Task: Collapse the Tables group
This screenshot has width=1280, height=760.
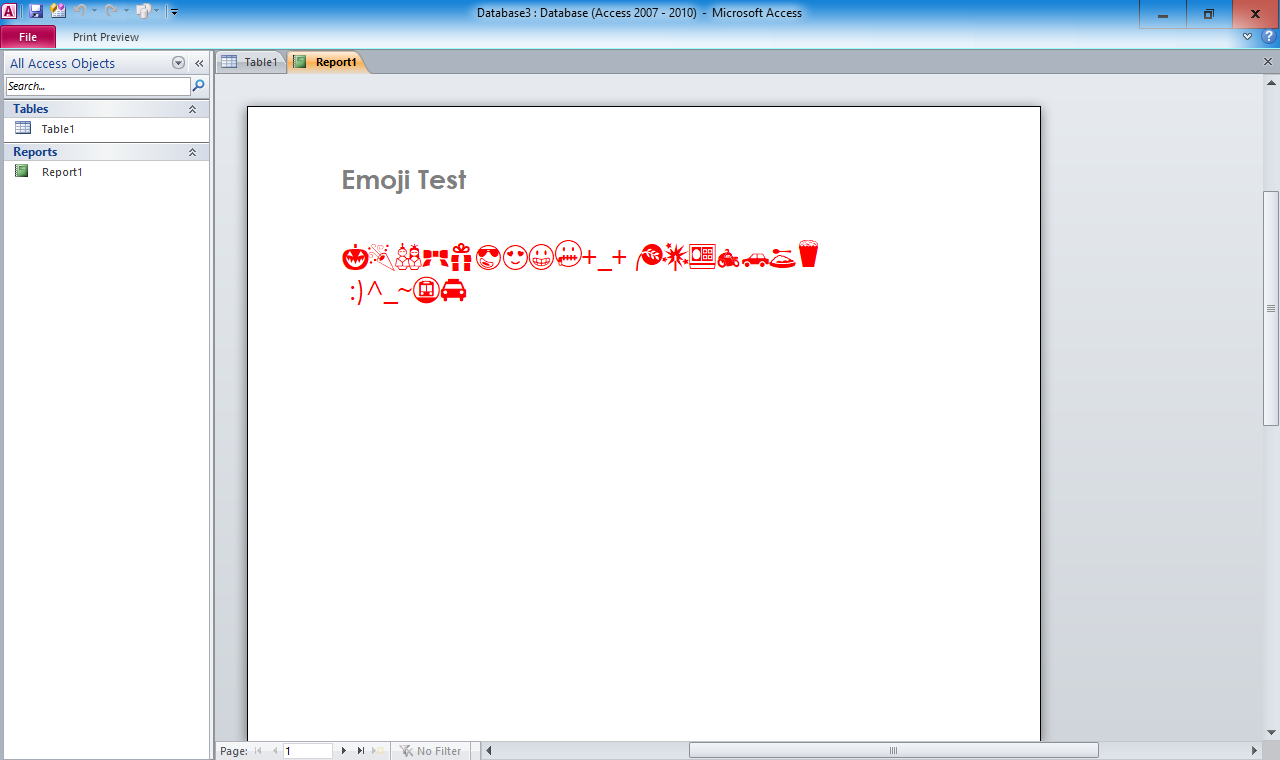Action: point(193,109)
